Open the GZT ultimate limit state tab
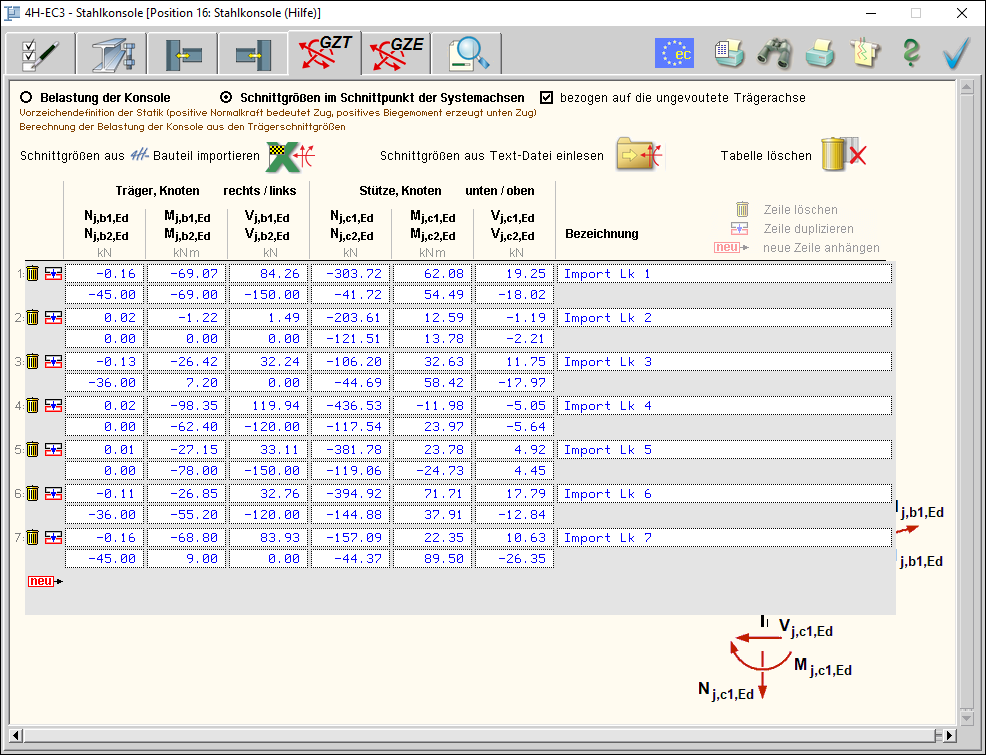The image size is (986, 755). point(323,53)
